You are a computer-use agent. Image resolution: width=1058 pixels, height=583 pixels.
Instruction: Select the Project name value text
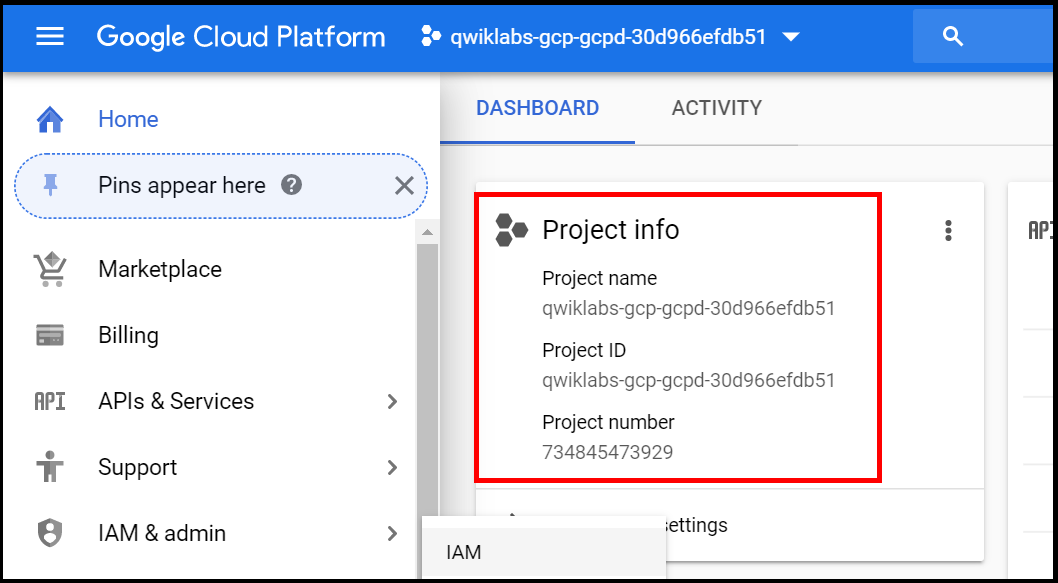pos(689,308)
